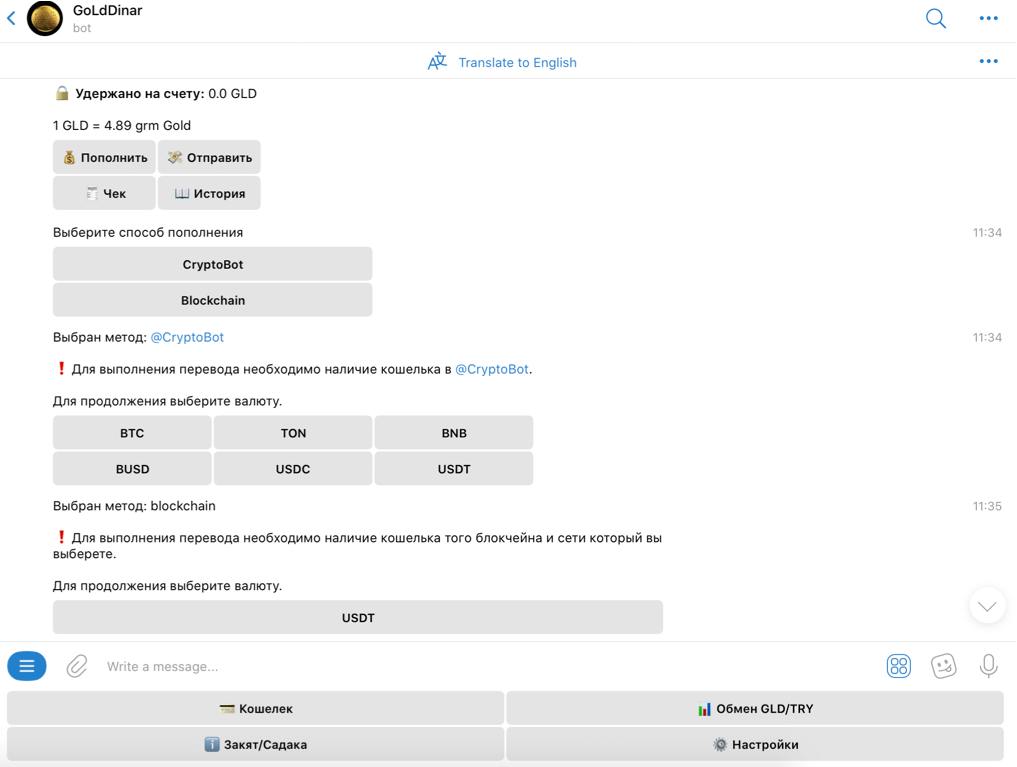Viewport: 1017px width, 767px height.
Task: Click Translate to English
Action: [x=517, y=62]
